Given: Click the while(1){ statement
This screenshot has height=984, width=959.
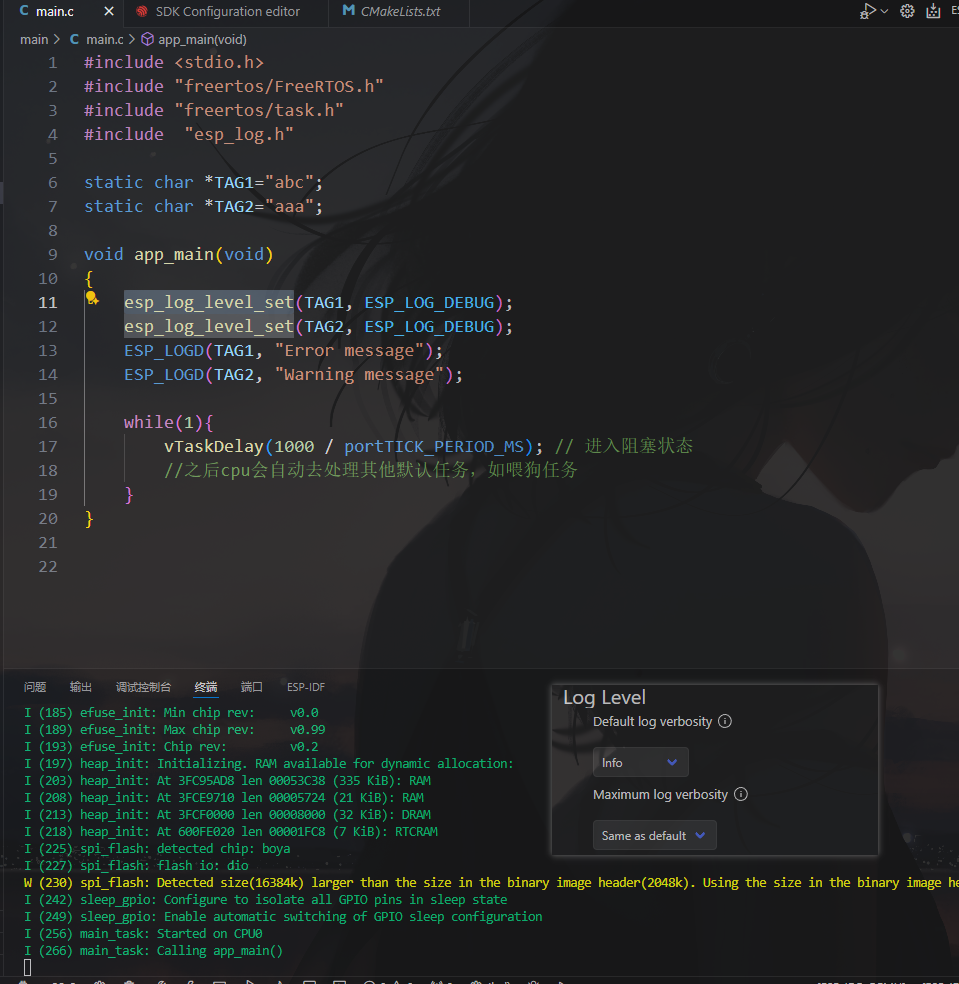Looking at the screenshot, I should point(169,422).
